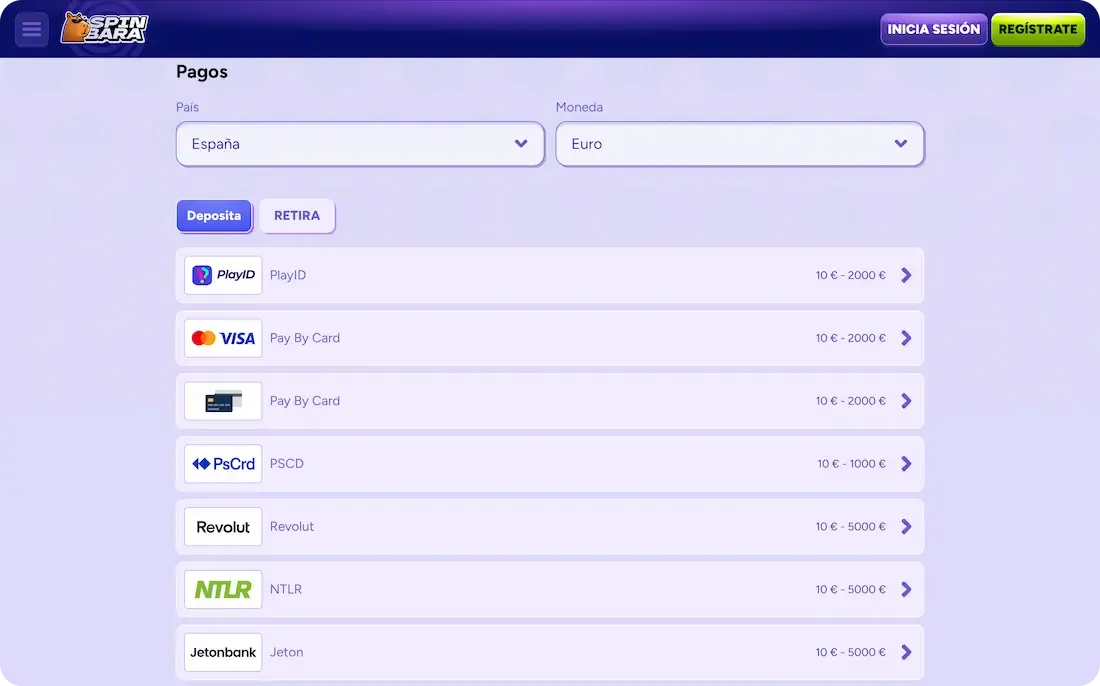
Task: Click the NTLR green logo
Action: pyautogui.click(x=222, y=589)
